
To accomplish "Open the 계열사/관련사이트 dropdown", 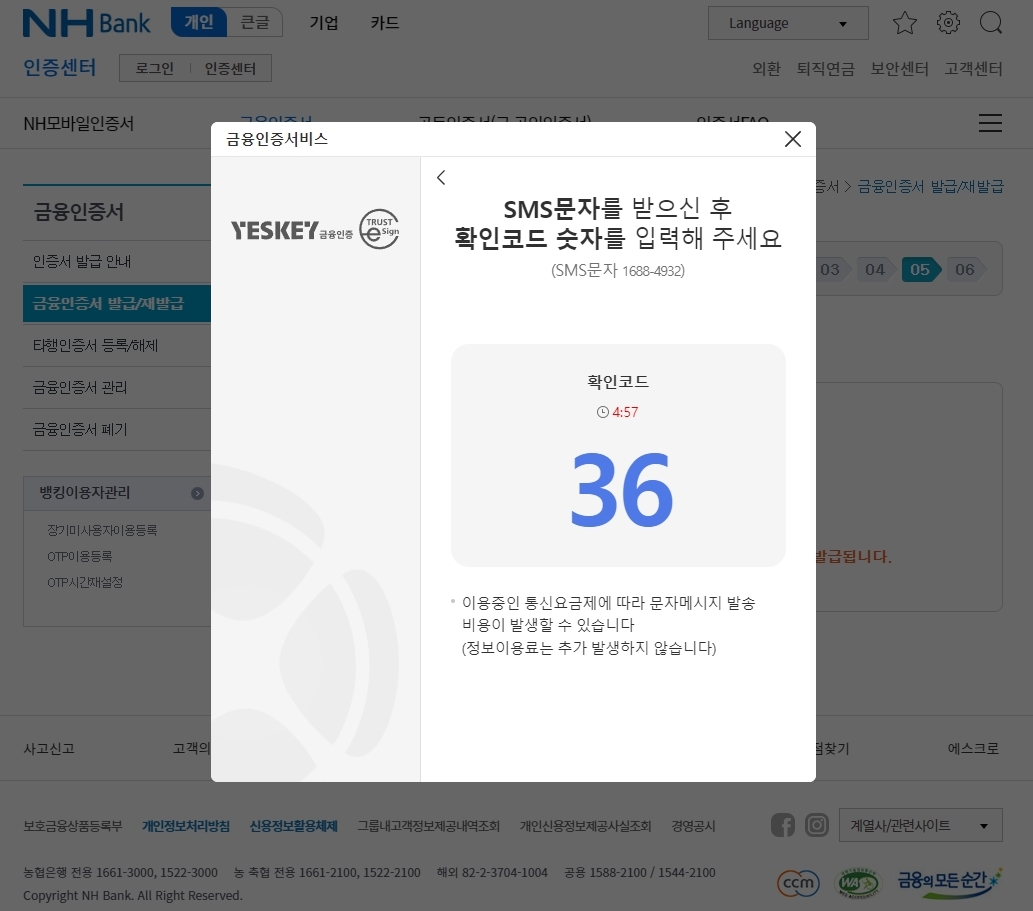I will [920, 824].
